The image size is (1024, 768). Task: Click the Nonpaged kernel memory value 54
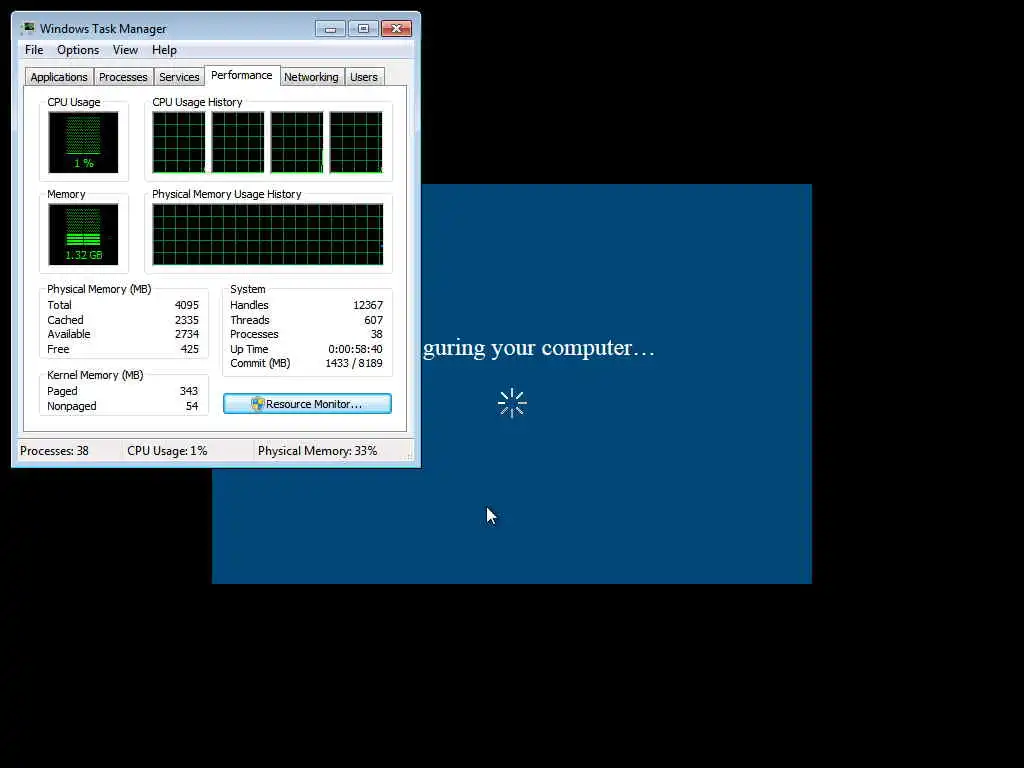192,406
